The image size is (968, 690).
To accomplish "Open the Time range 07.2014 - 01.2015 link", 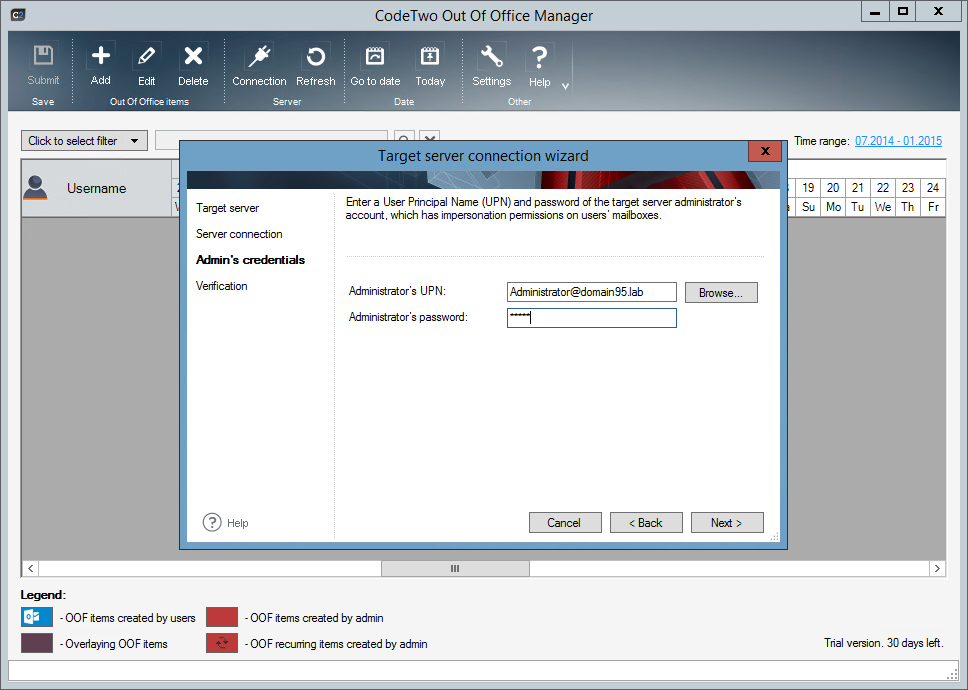I will (x=898, y=141).
